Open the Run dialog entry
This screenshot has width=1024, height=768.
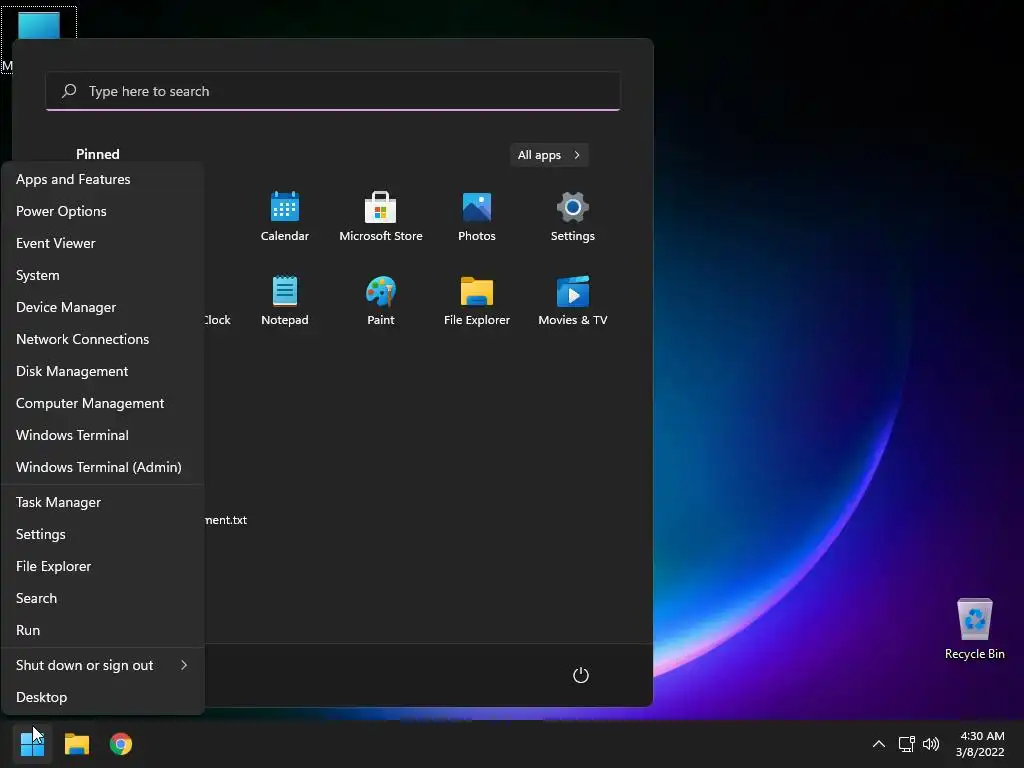103,630
